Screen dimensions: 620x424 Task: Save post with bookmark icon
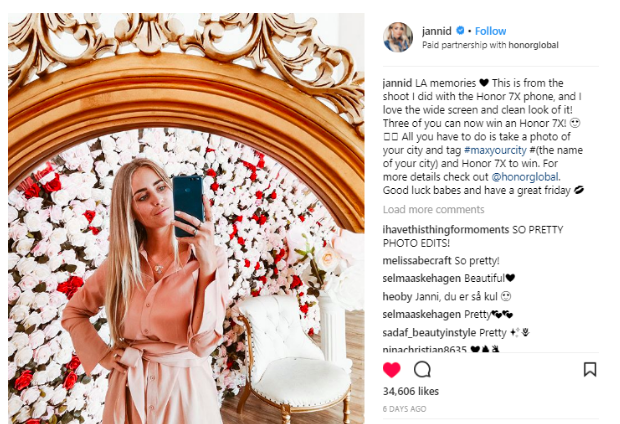590,369
